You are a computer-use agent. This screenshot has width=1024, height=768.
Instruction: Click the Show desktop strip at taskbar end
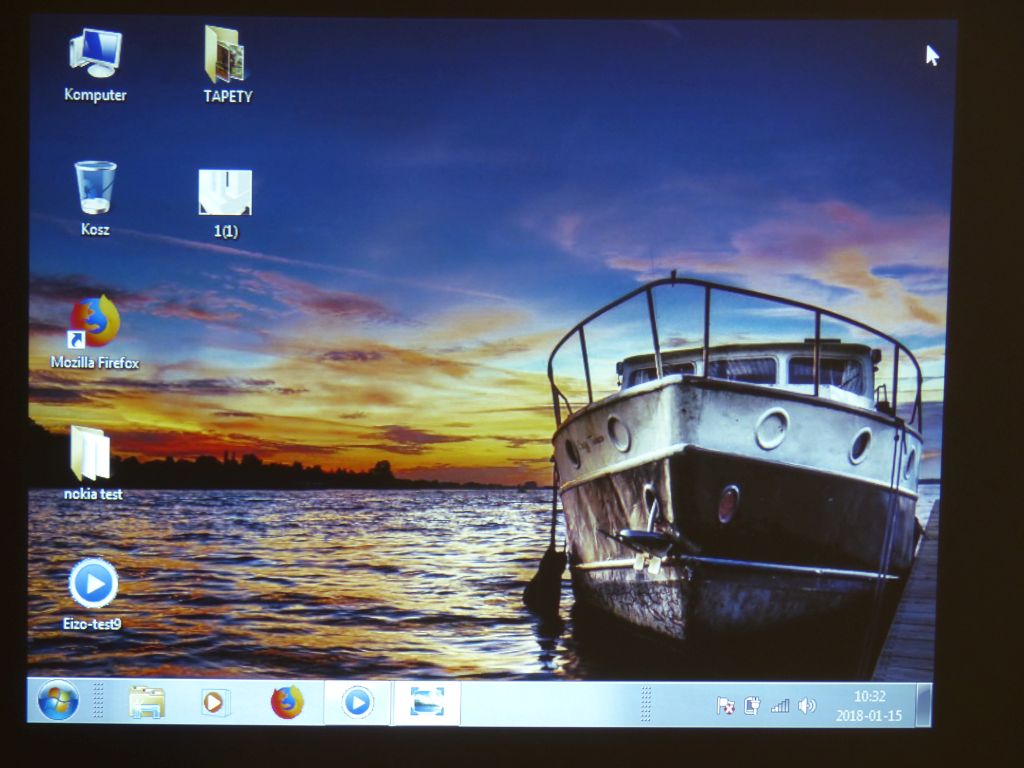tap(924, 705)
